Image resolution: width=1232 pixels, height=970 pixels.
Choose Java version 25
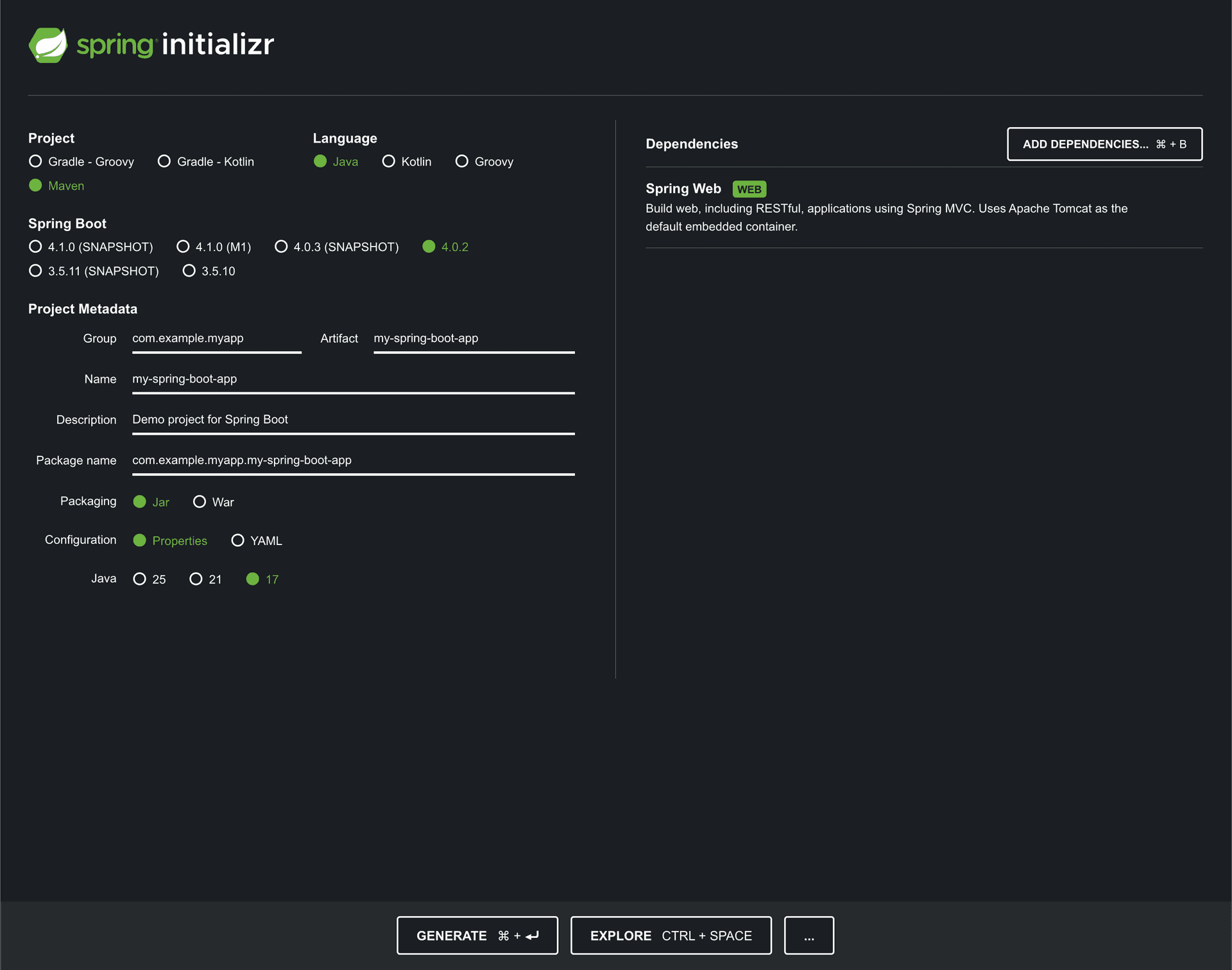tap(139, 578)
